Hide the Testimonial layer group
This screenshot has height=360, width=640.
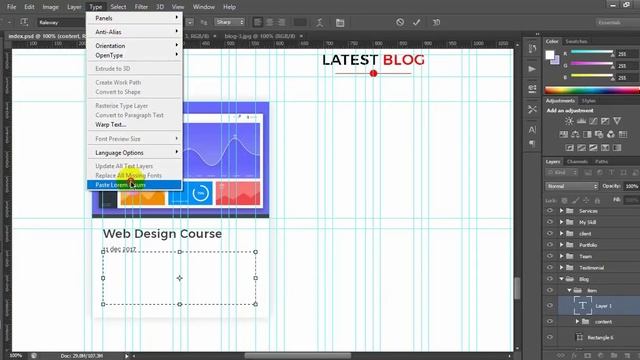tap(549, 268)
